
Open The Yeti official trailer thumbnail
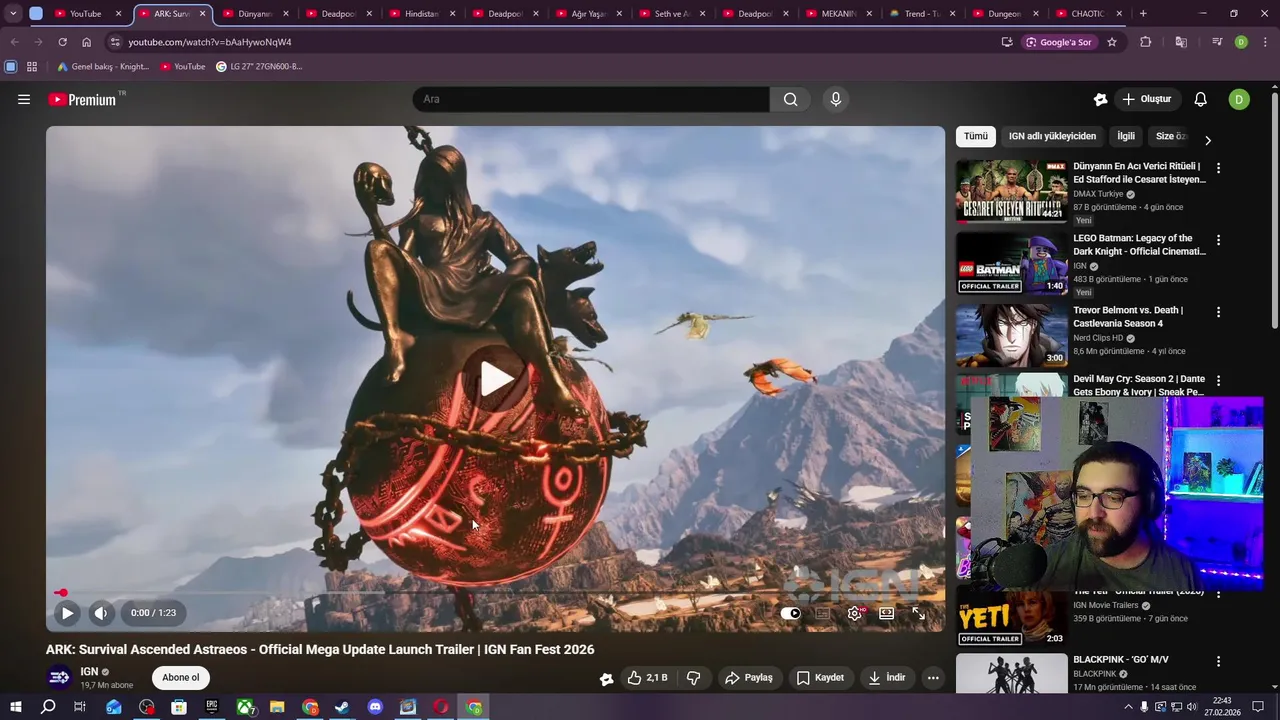pyautogui.click(x=1011, y=616)
